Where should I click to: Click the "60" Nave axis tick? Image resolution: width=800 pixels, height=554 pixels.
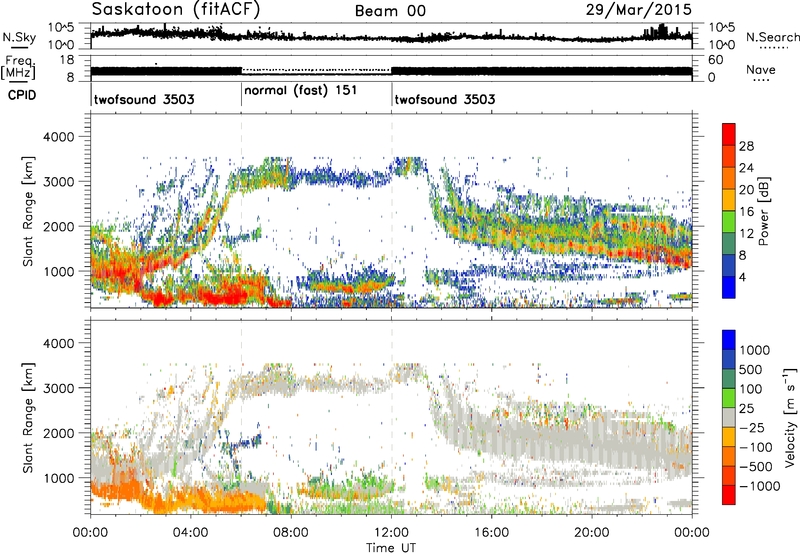716,60
